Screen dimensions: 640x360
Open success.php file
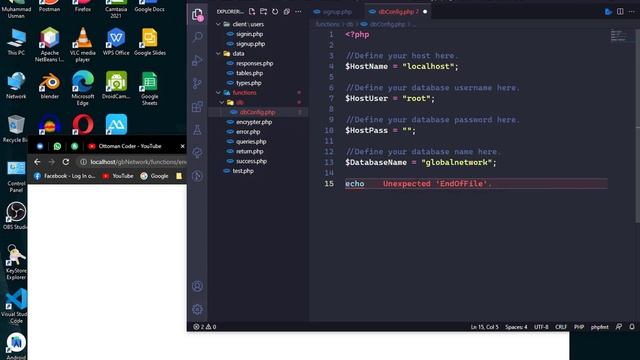(251, 161)
